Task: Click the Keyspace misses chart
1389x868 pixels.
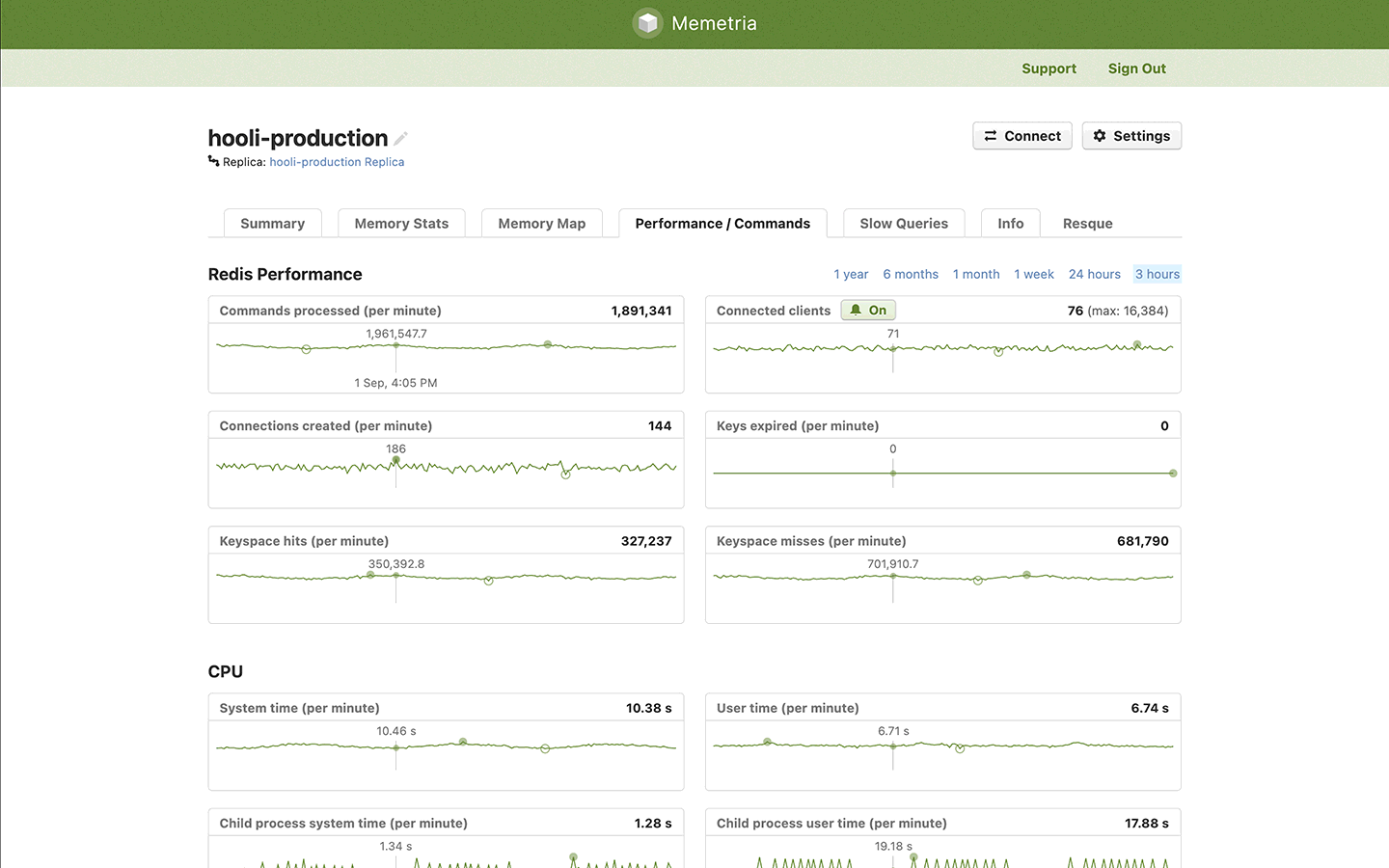Action: [x=942, y=588]
